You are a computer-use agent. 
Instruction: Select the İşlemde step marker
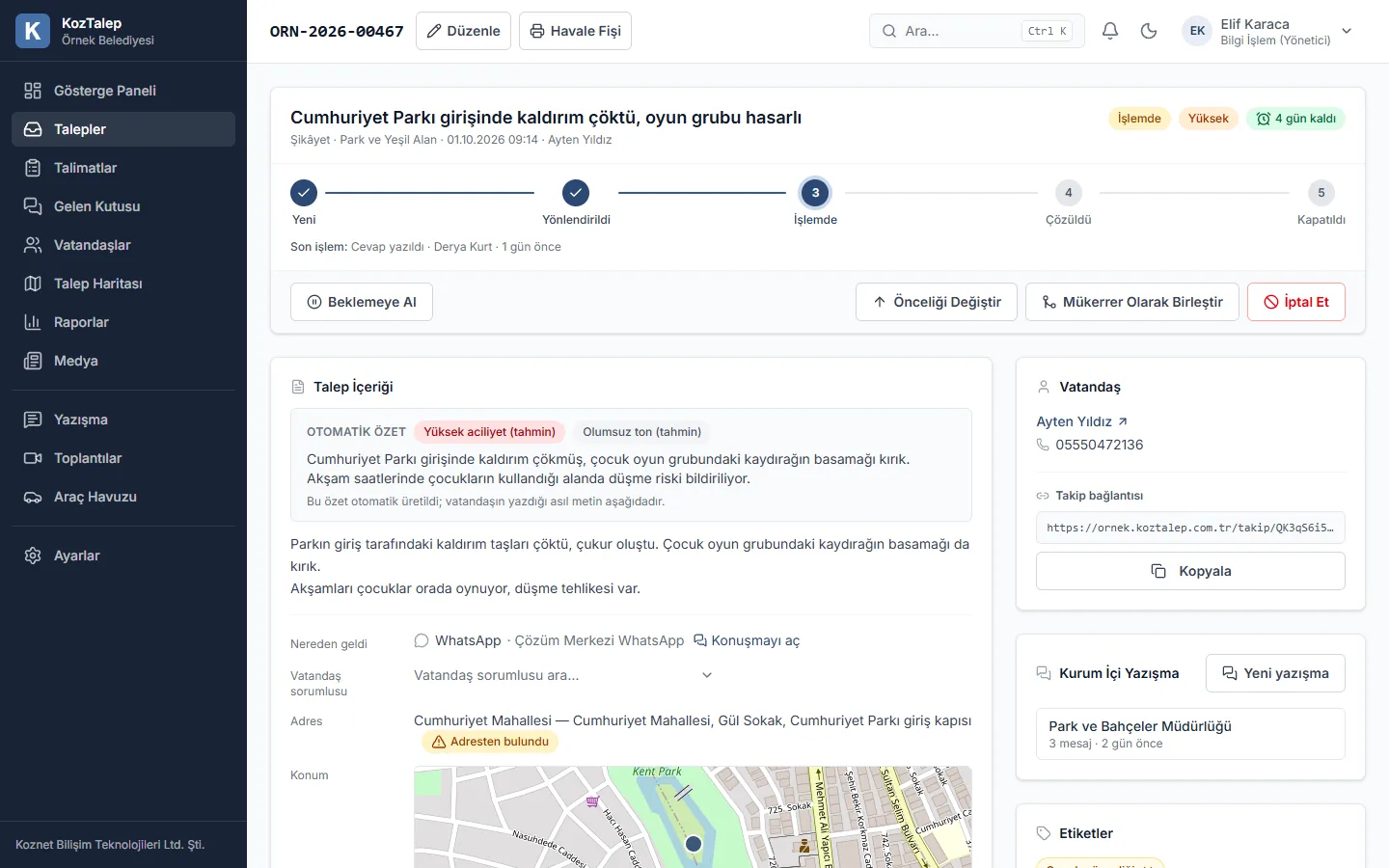pyautogui.click(x=815, y=193)
